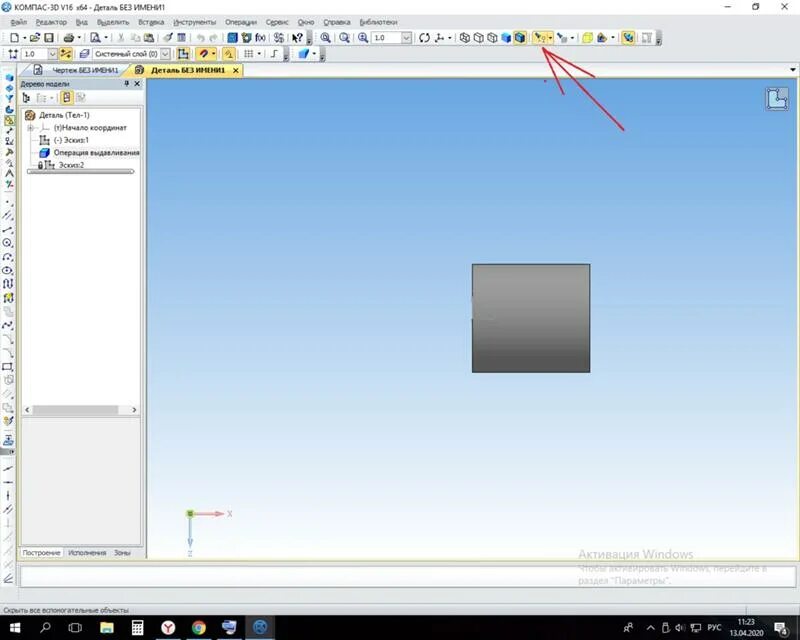The height and width of the screenshot is (640, 800).
Task: Switch to the Зоны tab
Action: point(122,553)
